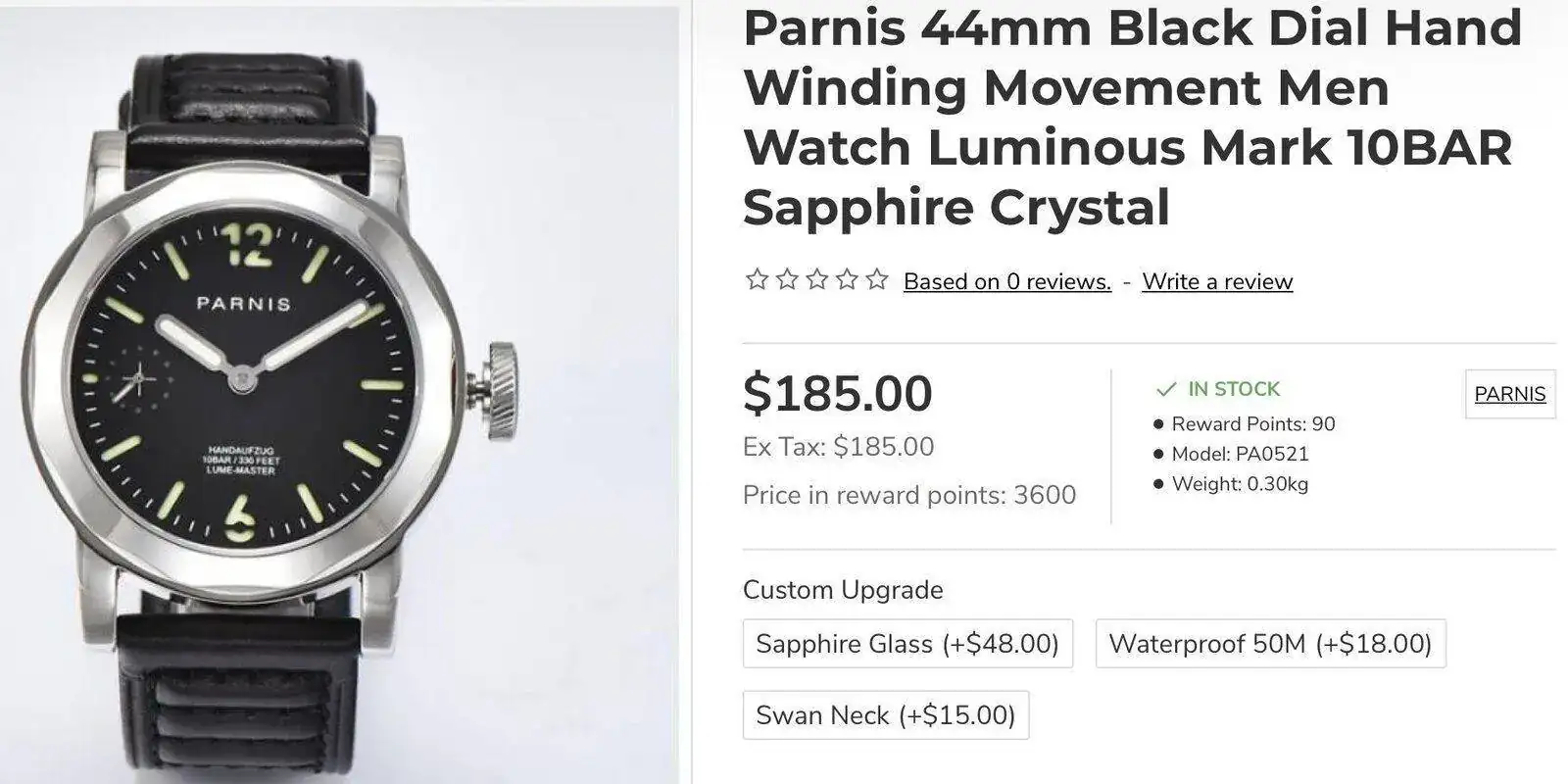Click the Price in reward points text
The height and width of the screenshot is (784, 1568).
click(x=909, y=495)
